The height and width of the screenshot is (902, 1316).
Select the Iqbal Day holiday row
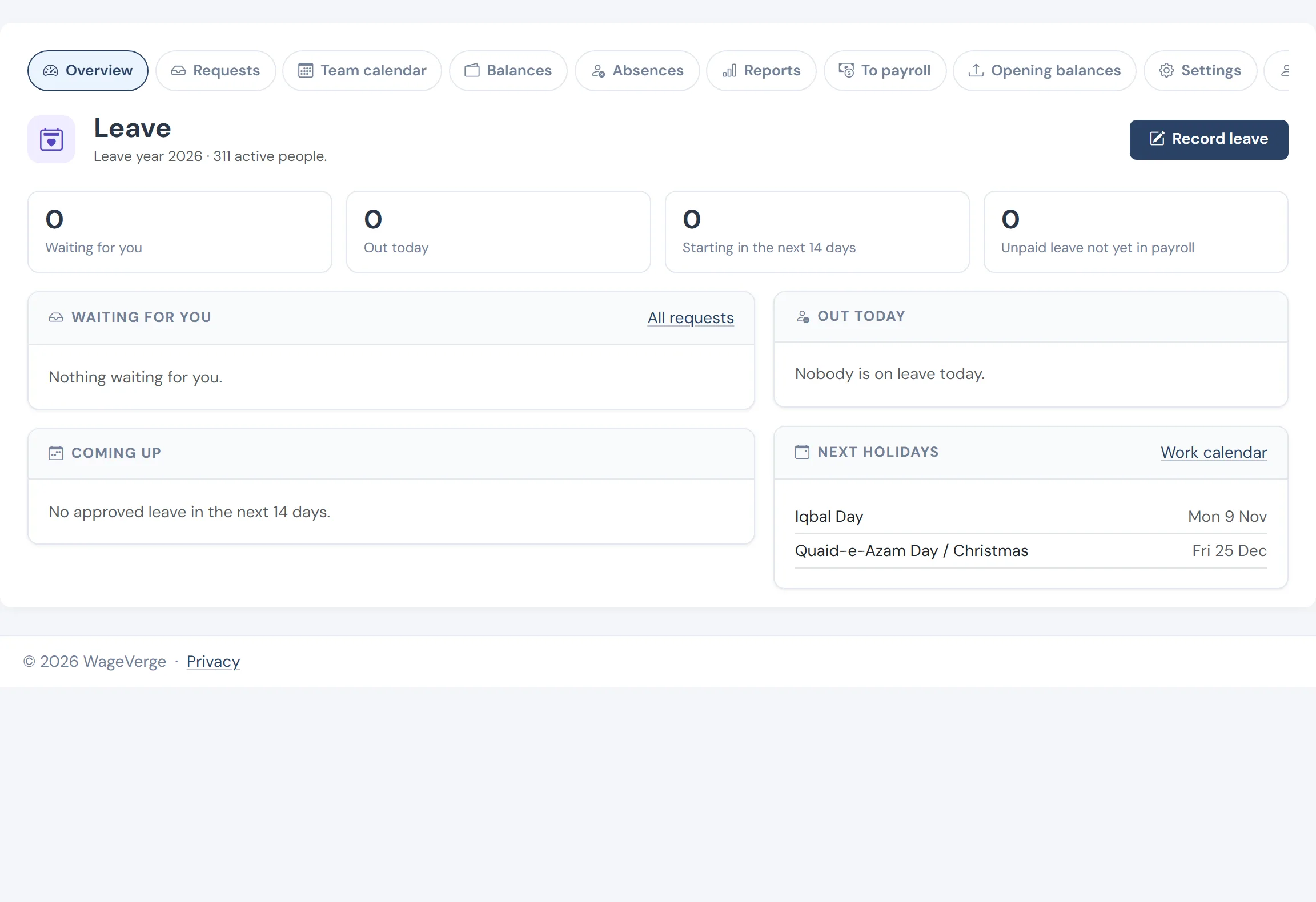[1031, 517]
